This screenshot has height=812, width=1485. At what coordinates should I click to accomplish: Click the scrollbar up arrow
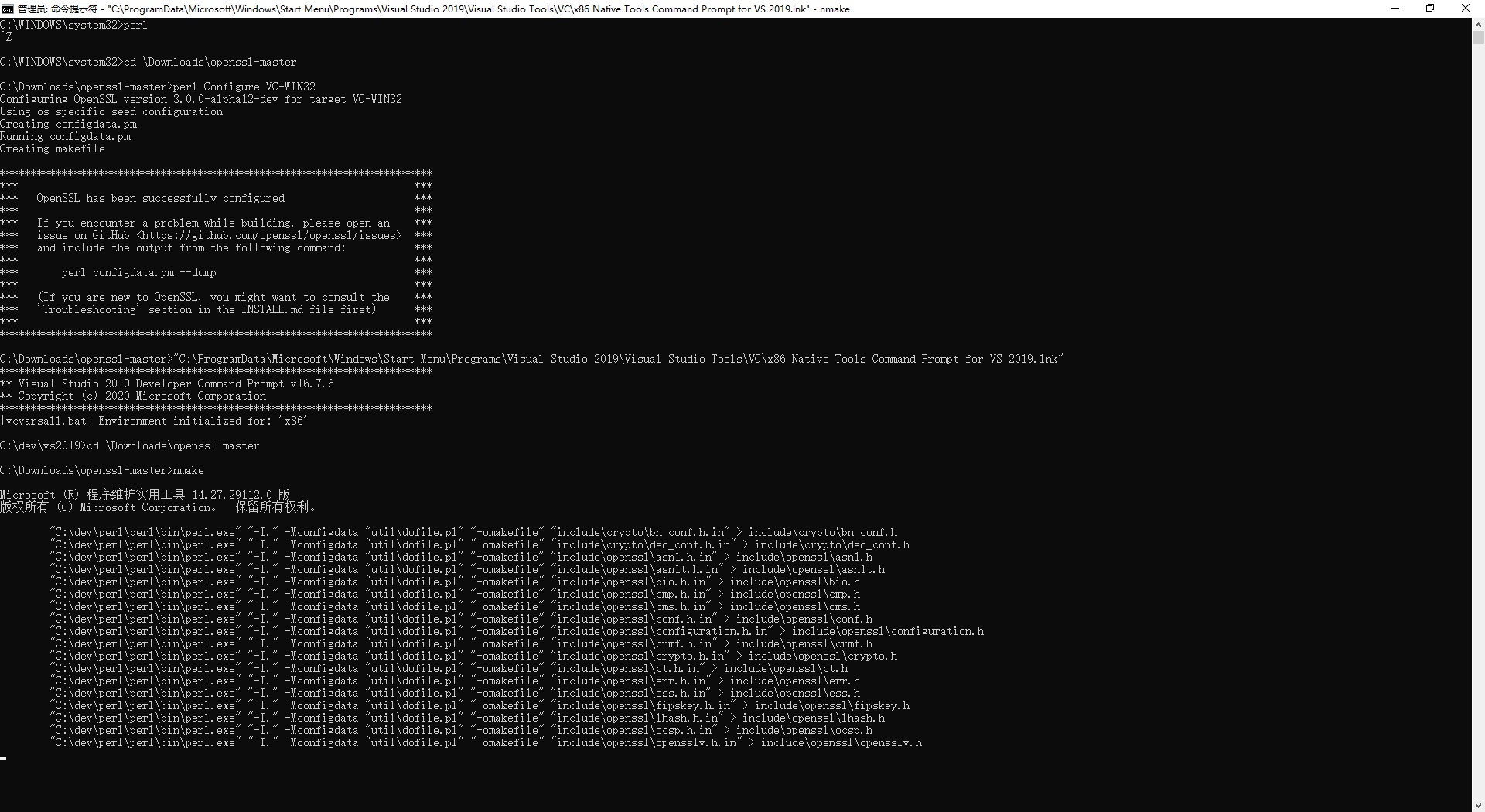(x=1478, y=24)
